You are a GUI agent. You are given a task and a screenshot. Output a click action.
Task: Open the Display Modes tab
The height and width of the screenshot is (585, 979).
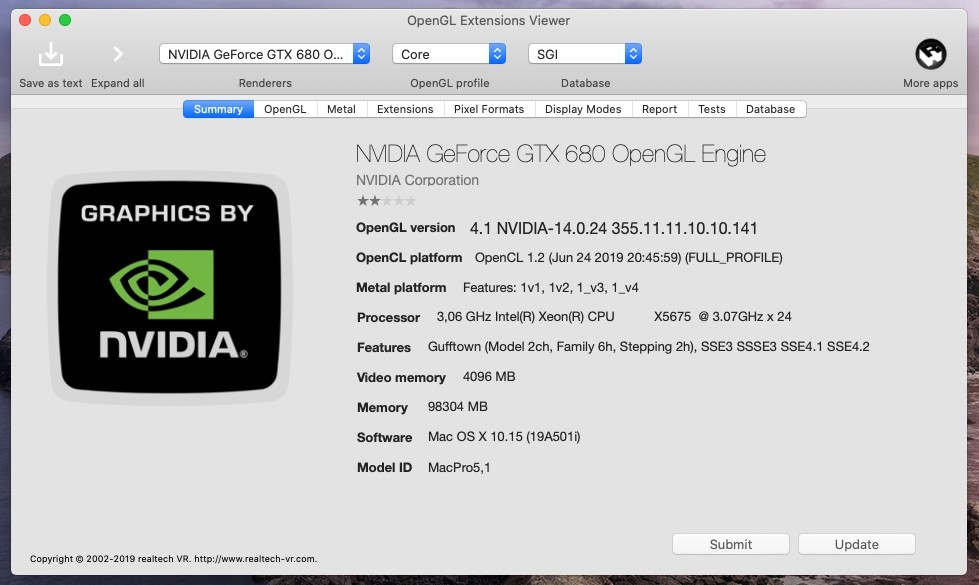583,109
